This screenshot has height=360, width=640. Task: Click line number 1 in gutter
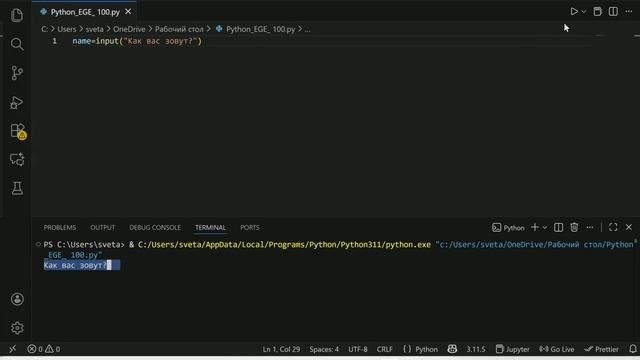[x=54, y=41]
